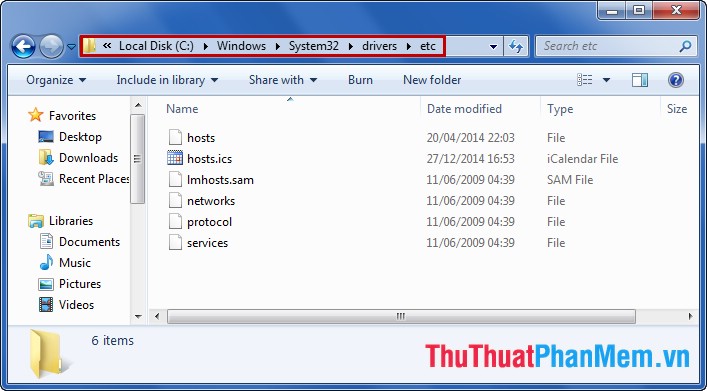Select the services file
The image size is (707, 391).
point(207,243)
